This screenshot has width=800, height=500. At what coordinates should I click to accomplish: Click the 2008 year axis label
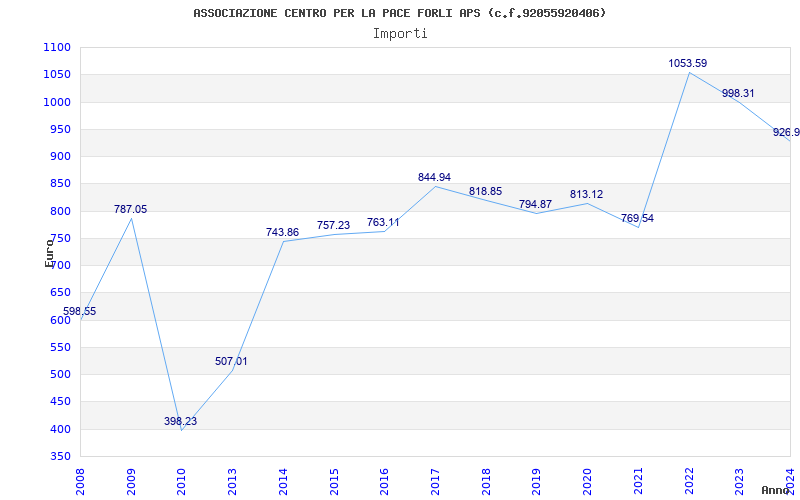(x=80, y=482)
